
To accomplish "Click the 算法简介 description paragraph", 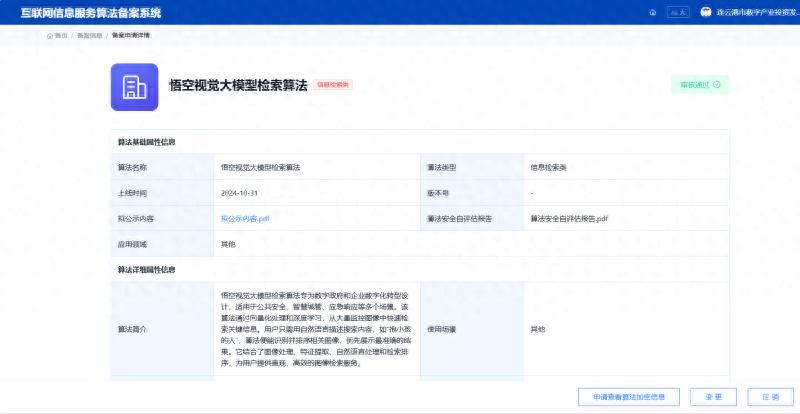I will (x=316, y=329).
